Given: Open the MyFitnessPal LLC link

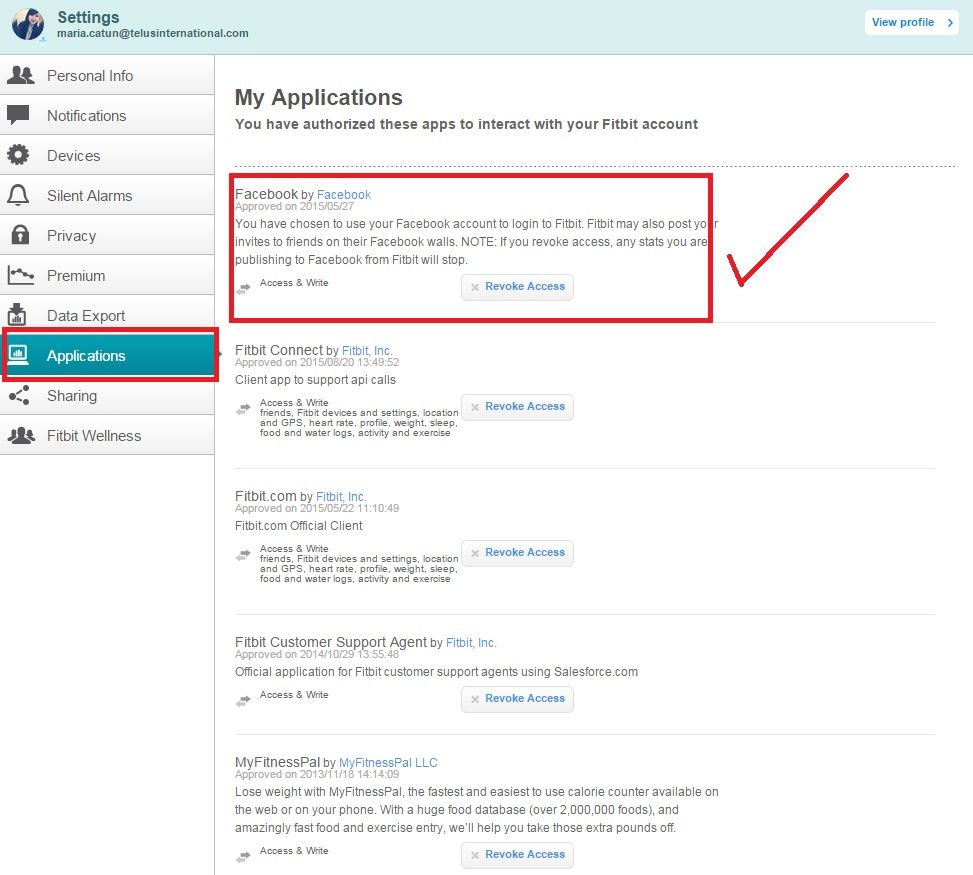Looking at the screenshot, I should click(388, 763).
